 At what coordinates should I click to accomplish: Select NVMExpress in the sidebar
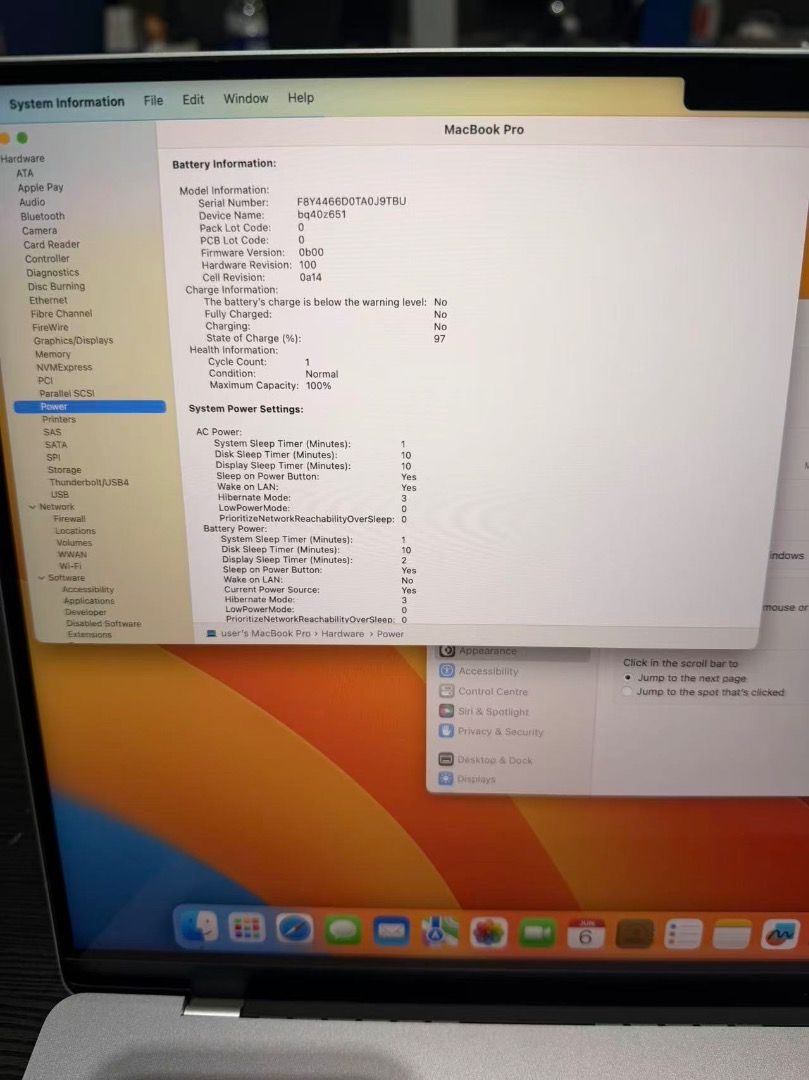(63, 367)
